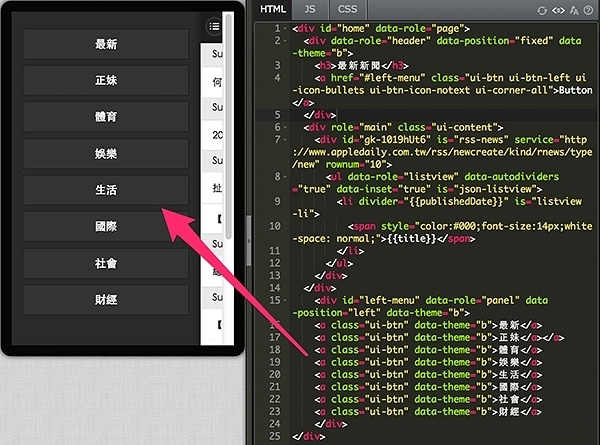Switch to the JS tab
This screenshot has height=445, width=600.
[x=309, y=9]
